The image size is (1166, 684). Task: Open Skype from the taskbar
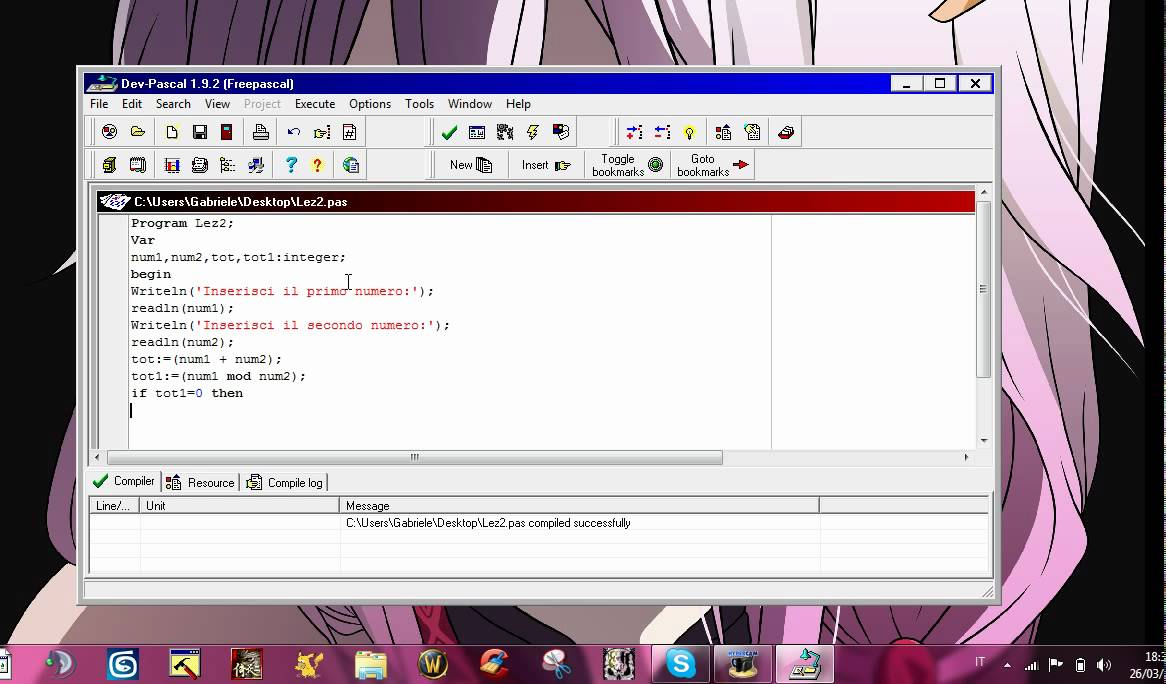click(680, 663)
